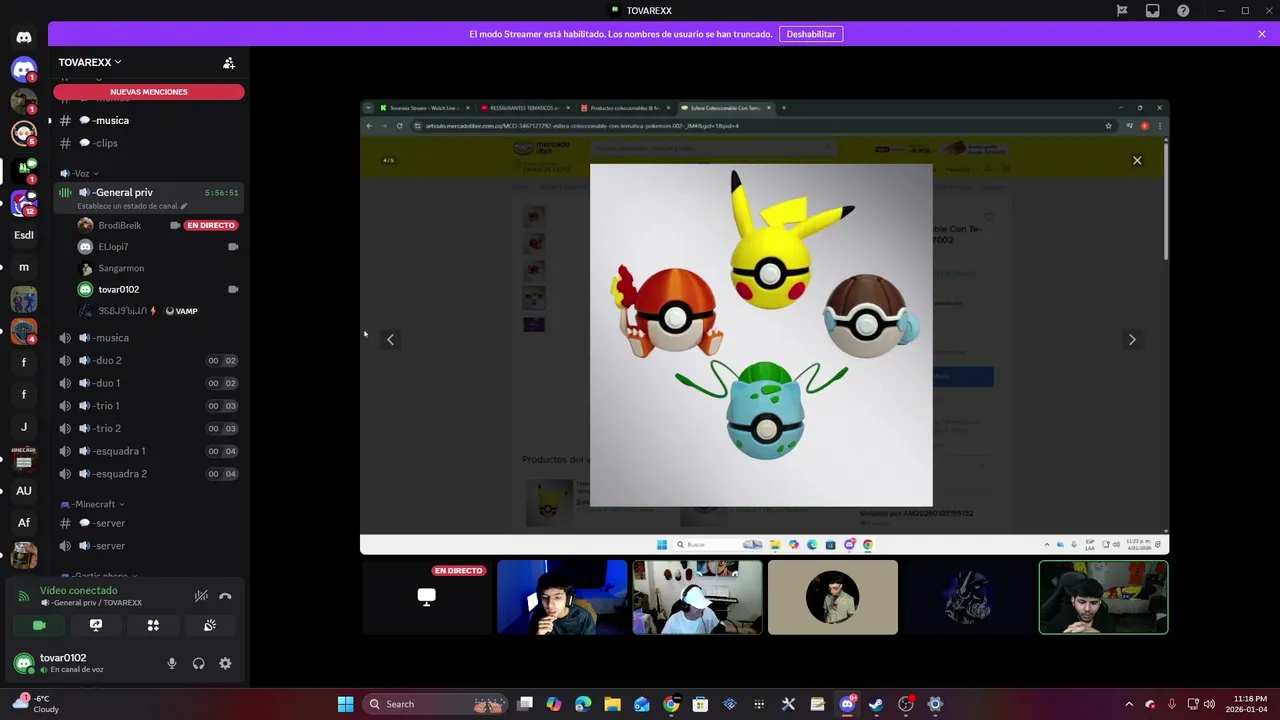
Task: Join the -duo 1 voice channel
Action: [149, 383]
